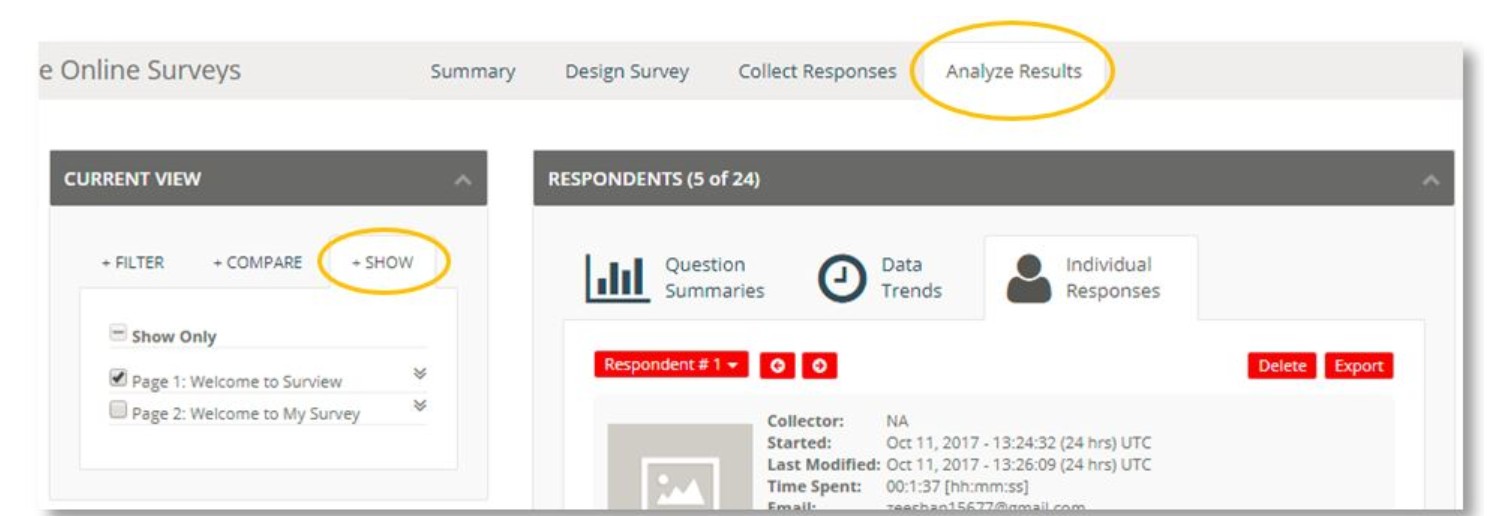Image resolution: width=1490 pixels, height=516 pixels.
Task: Check Page 2: Welcome to My Survey
Action: 118,411
